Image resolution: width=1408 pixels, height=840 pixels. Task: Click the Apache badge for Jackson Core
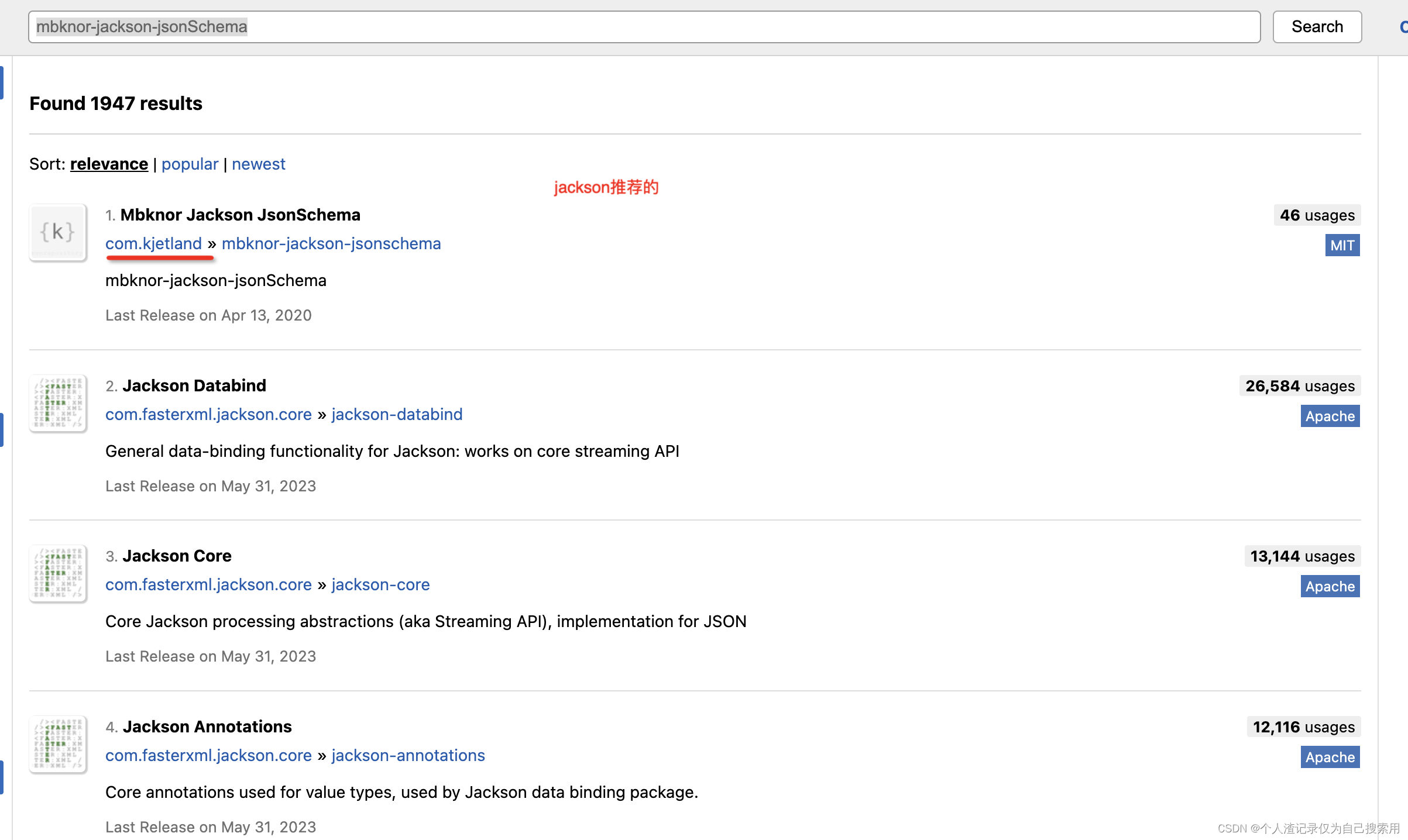(x=1330, y=586)
